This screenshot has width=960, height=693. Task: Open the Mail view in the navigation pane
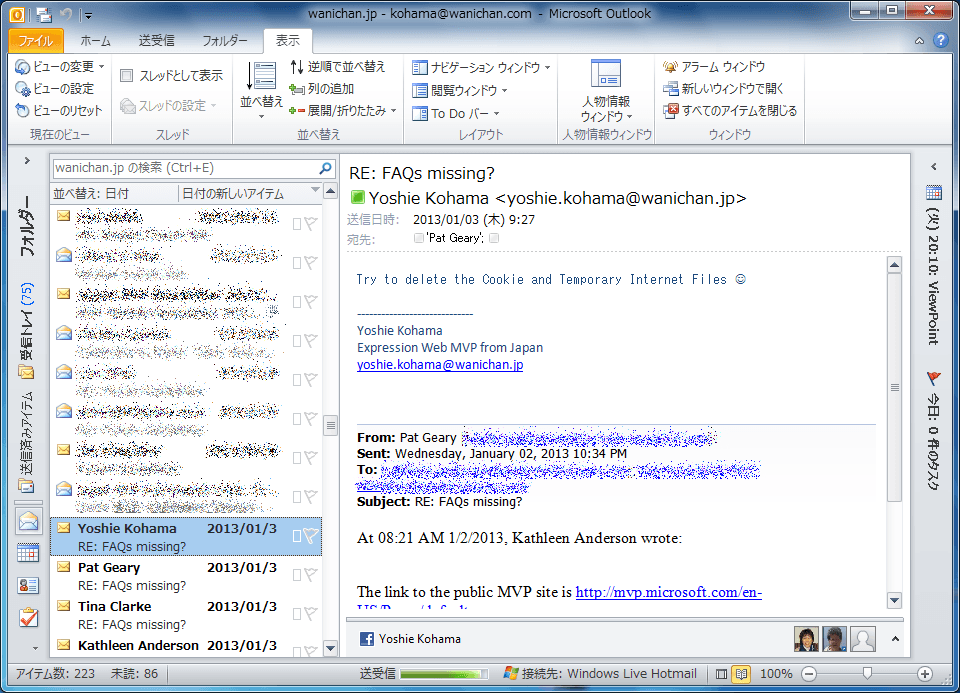(x=29, y=522)
